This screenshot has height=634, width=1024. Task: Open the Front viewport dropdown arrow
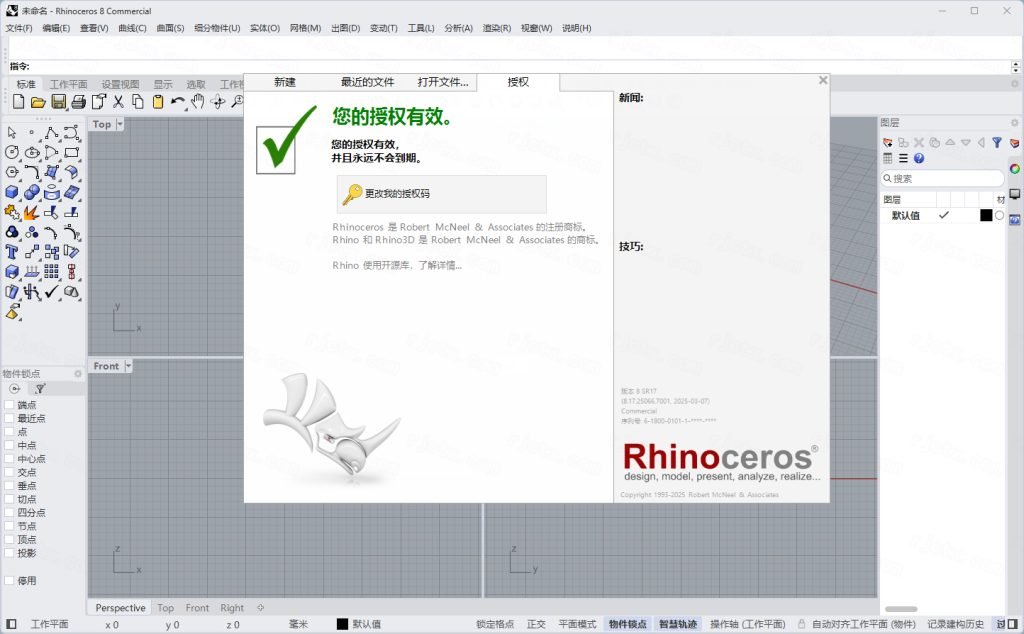point(128,366)
